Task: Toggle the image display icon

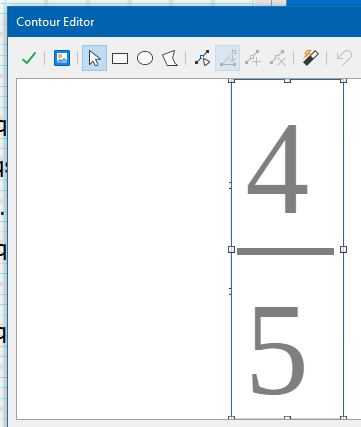Action: (x=62, y=58)
